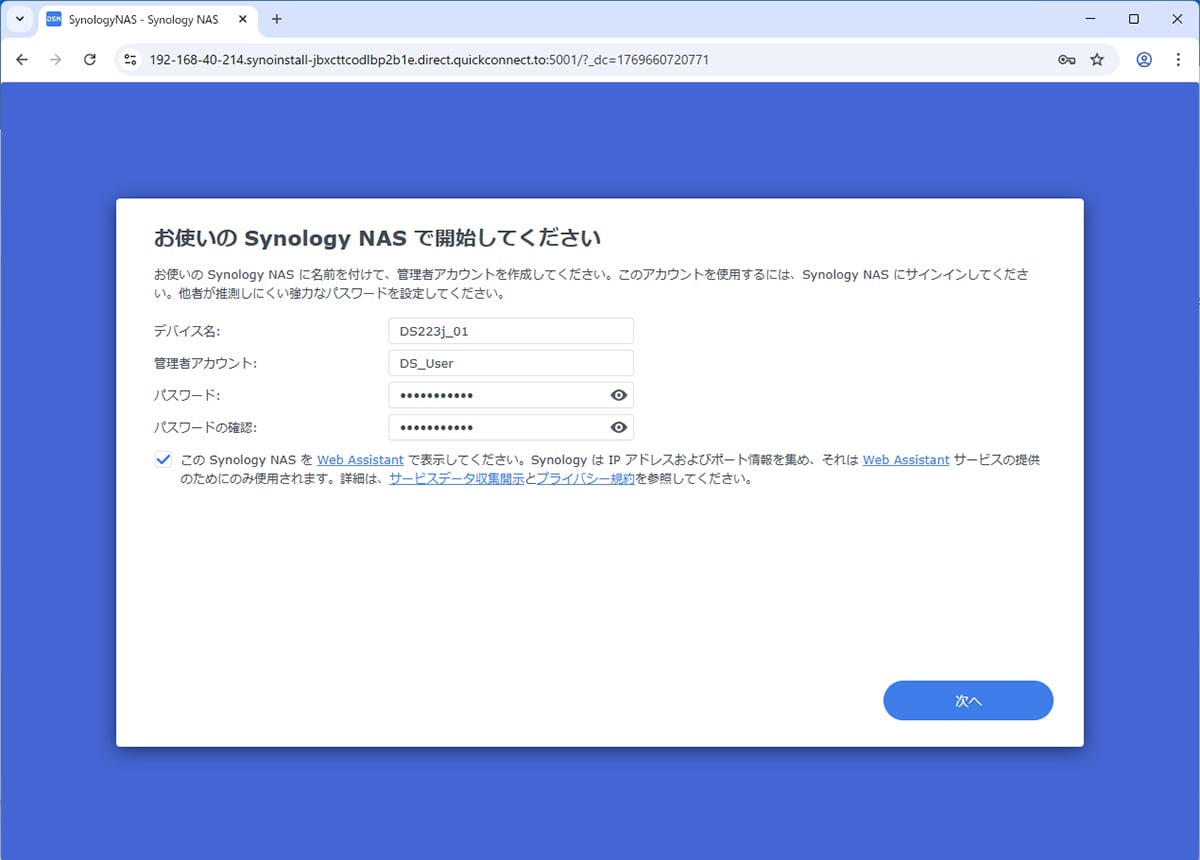Open a new browser tab
This screenshot has height=860, width=1200.
[x=277, y=19]
